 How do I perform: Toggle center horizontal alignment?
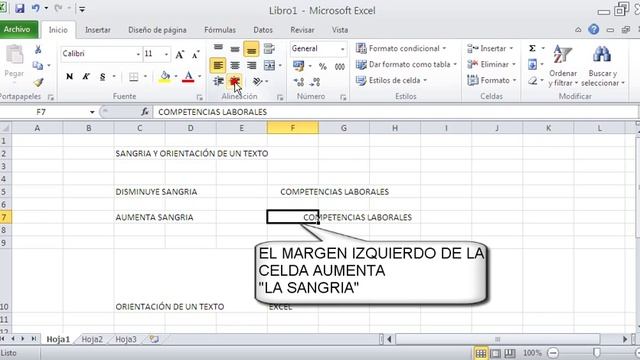[235, 65]
